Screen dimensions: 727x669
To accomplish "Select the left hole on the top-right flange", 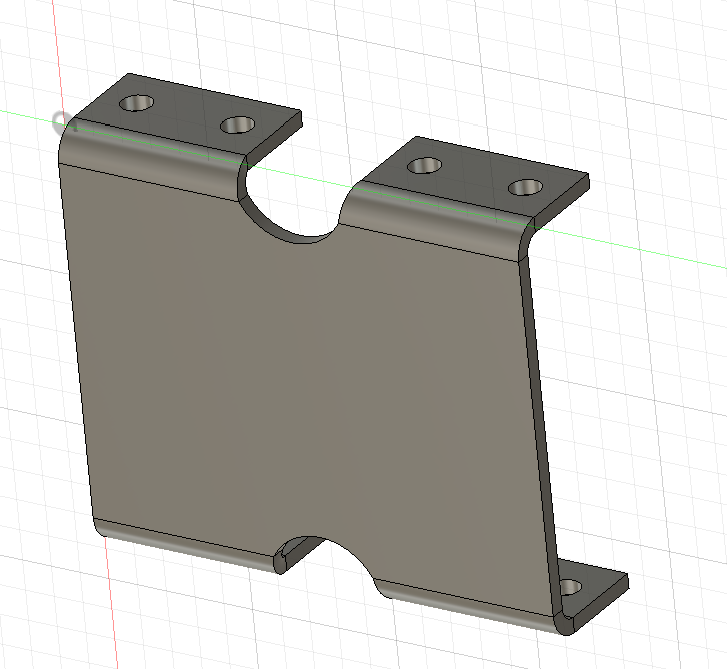I will pos(424,165).
